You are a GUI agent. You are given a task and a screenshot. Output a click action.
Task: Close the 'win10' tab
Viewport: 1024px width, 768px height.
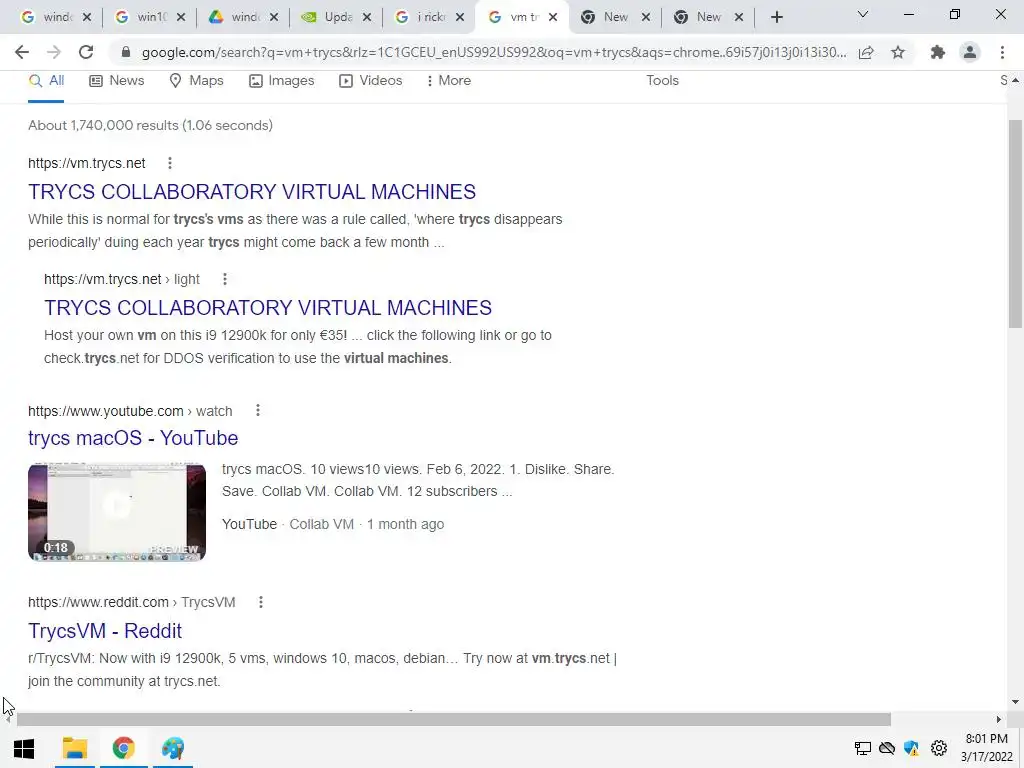181,17
